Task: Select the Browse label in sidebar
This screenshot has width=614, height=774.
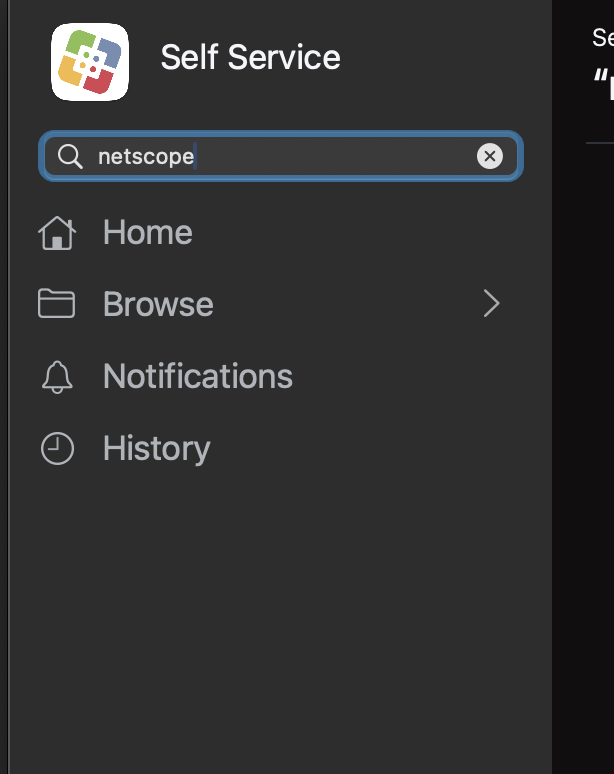Action: (158, 304)
